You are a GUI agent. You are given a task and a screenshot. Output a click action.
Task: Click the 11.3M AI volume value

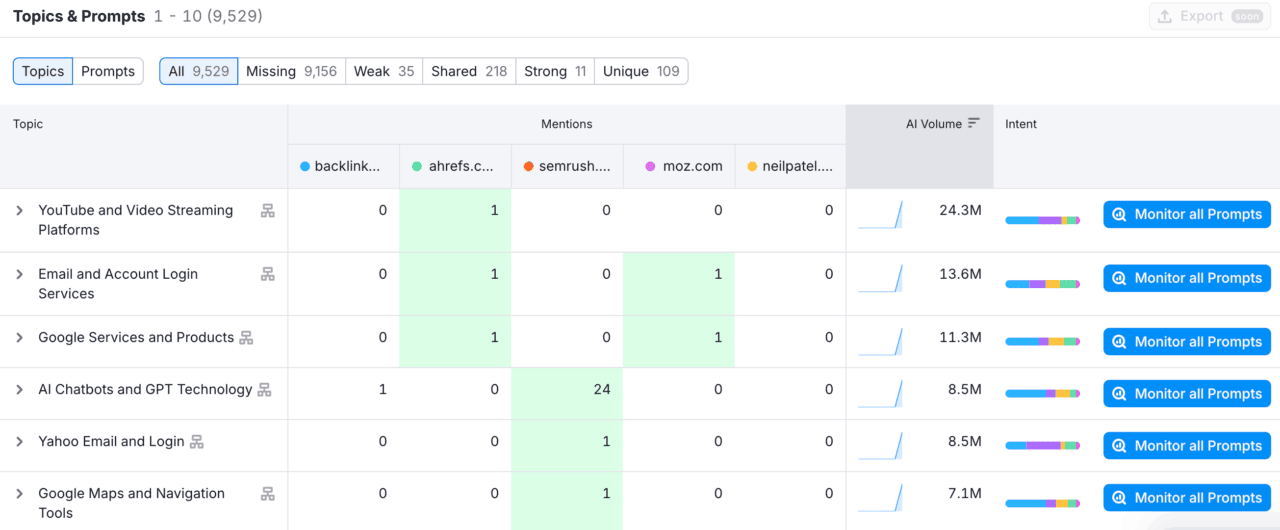pos(960,338)
